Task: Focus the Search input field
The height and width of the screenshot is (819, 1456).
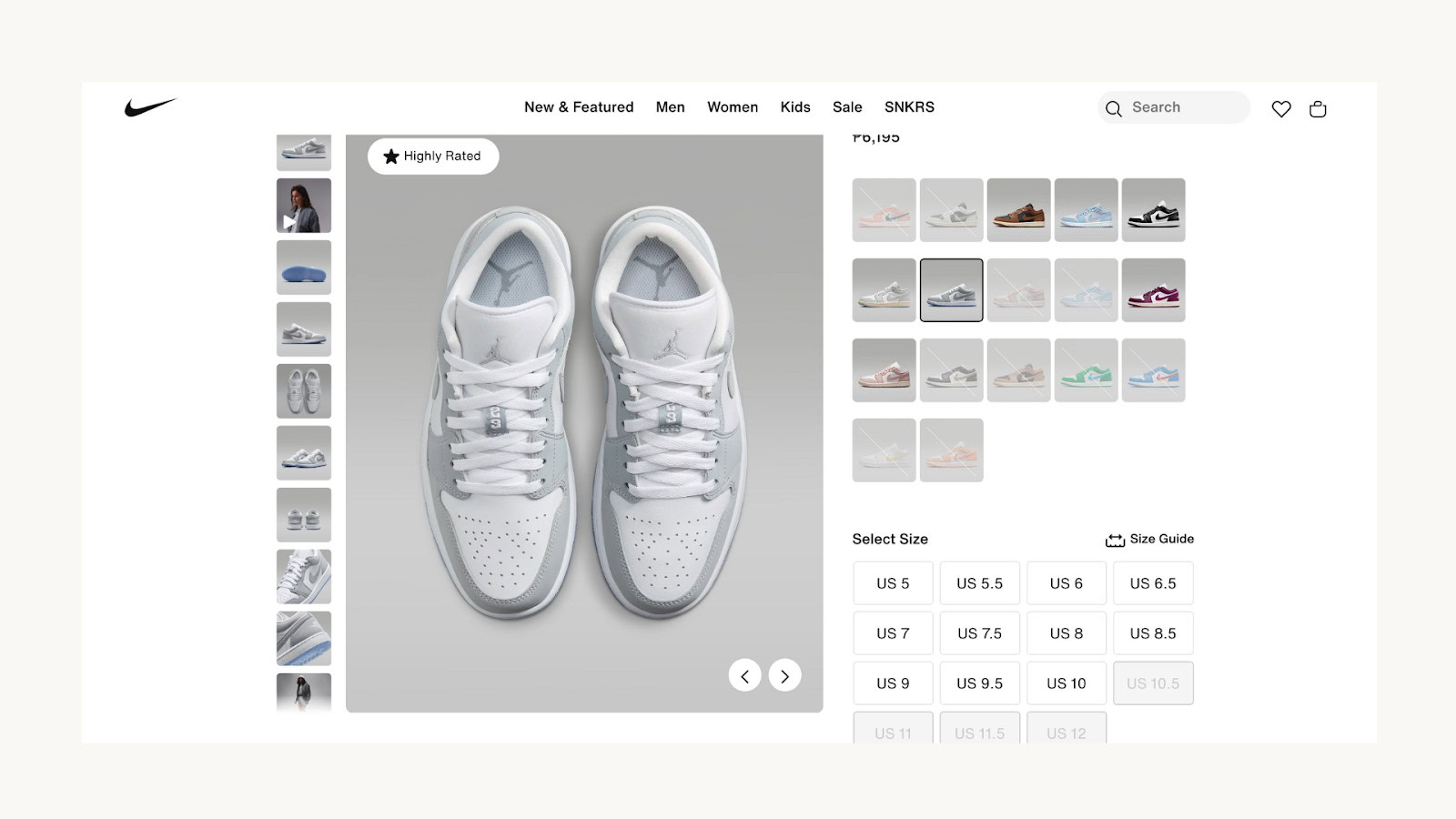Action: coord(1174,107)
